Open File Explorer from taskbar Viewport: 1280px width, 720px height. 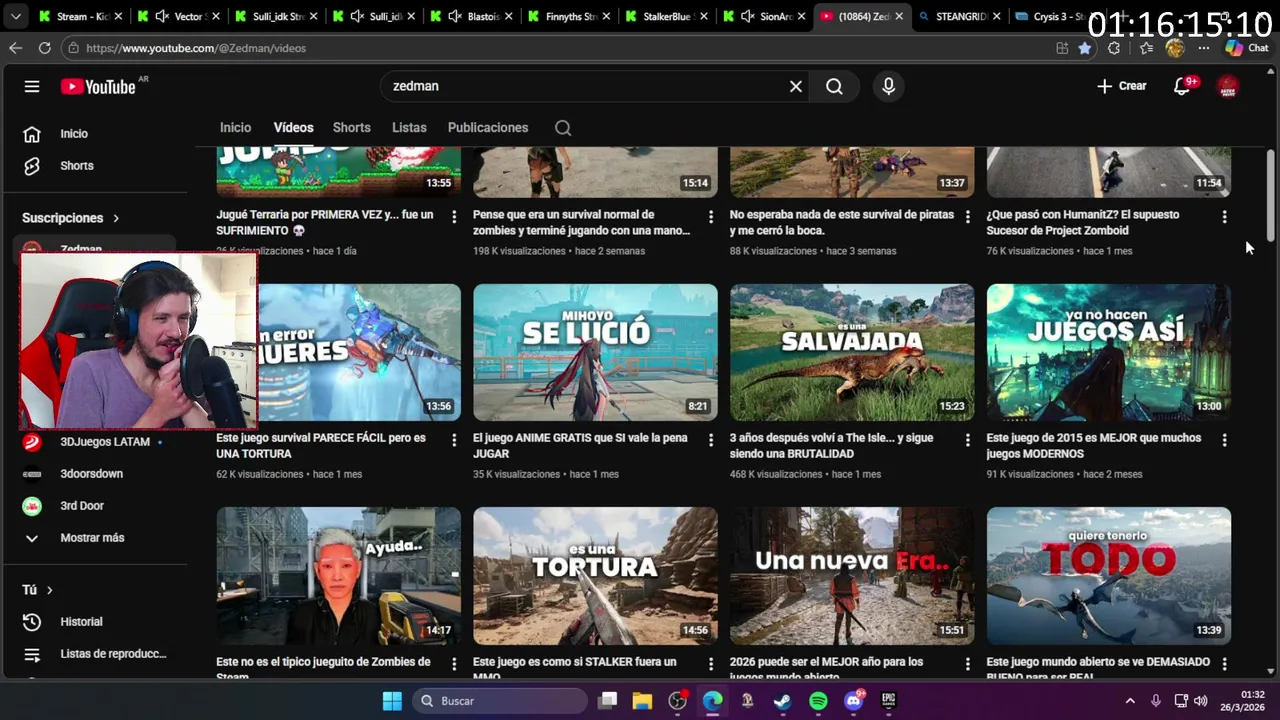point(642,701)
